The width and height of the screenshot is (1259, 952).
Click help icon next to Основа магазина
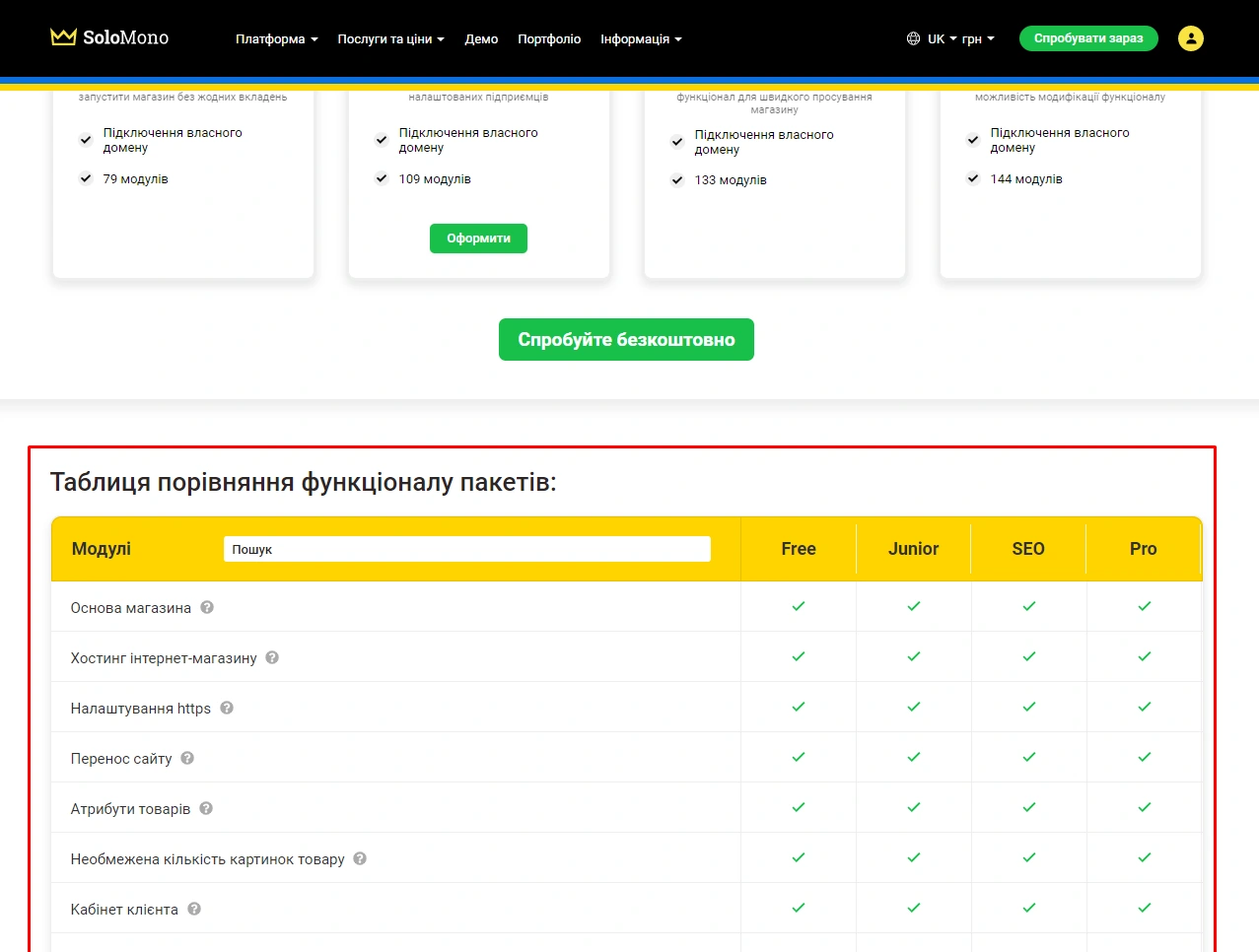coord(207,607)
